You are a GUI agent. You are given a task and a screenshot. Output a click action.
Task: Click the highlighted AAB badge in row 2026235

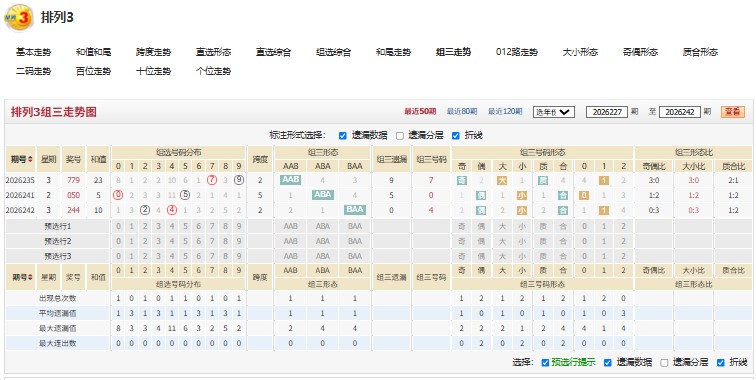[x=290, y=180]
